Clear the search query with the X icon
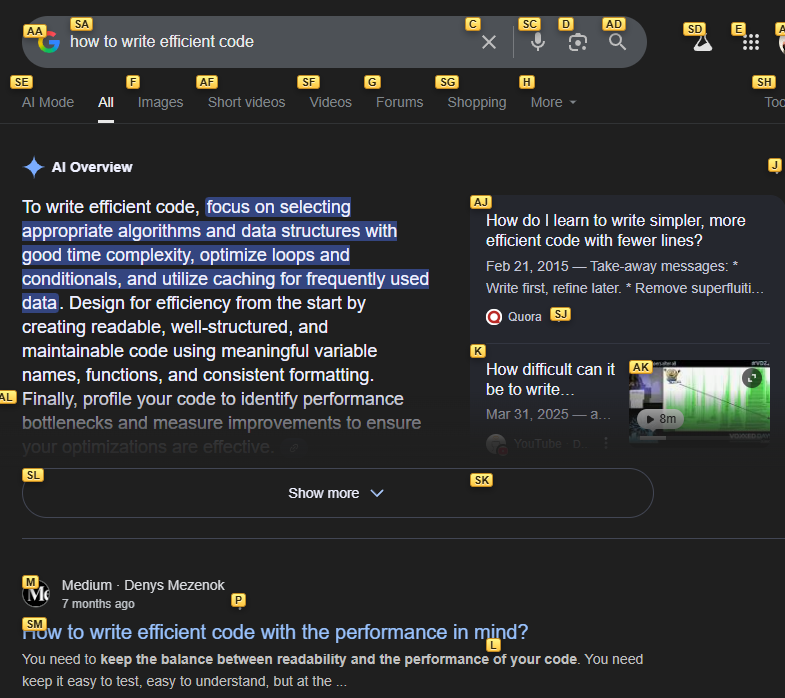 tap(489, 42)
